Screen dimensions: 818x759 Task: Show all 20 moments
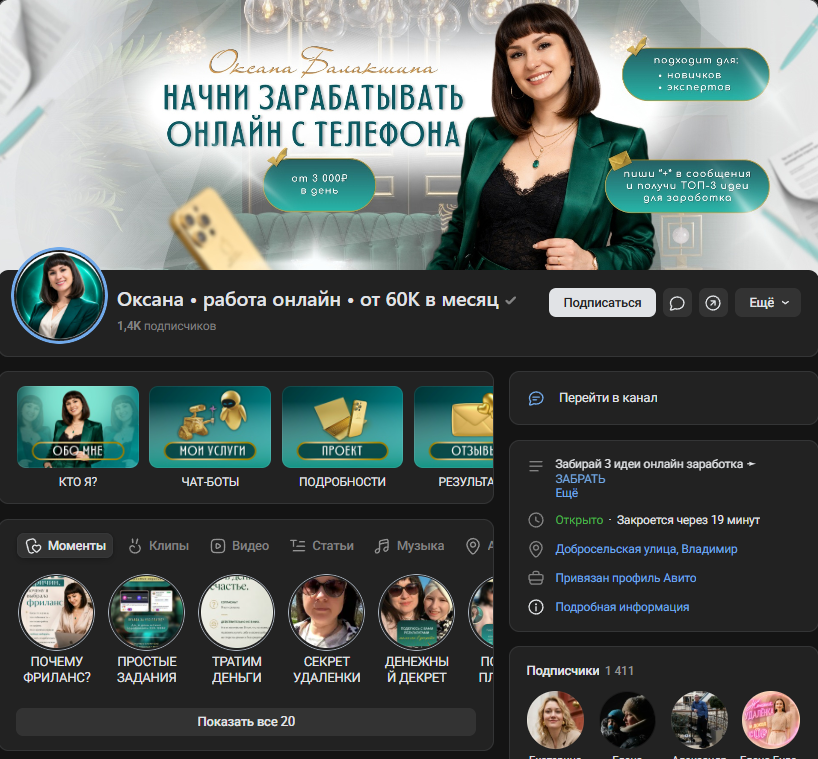tap(246, 721)
